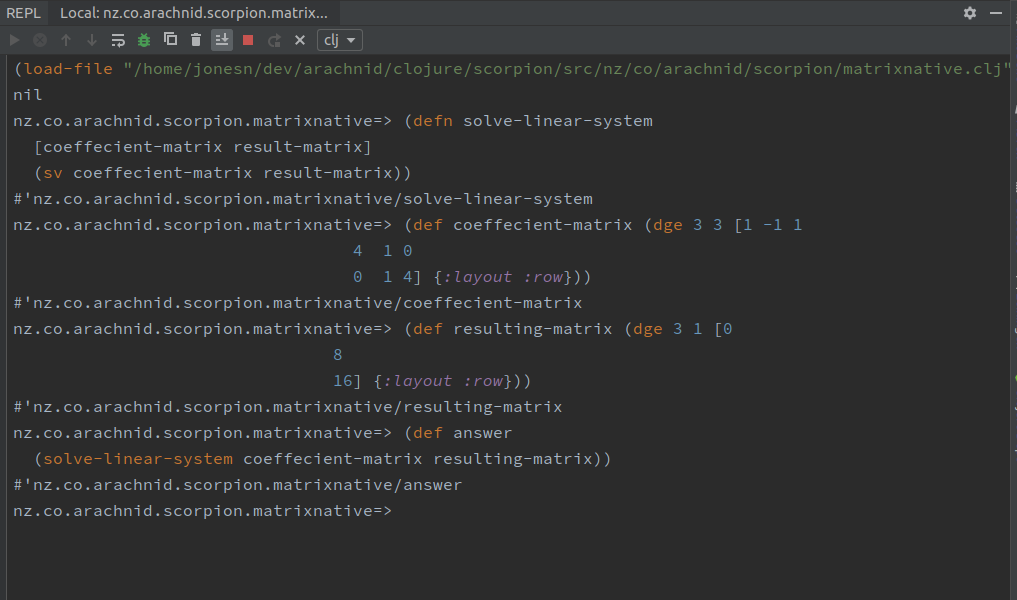Image resolution: width=1017 pixels, height=600 pixels.
Task: Open REPL panel settings gear
Action: pos(970,13)
